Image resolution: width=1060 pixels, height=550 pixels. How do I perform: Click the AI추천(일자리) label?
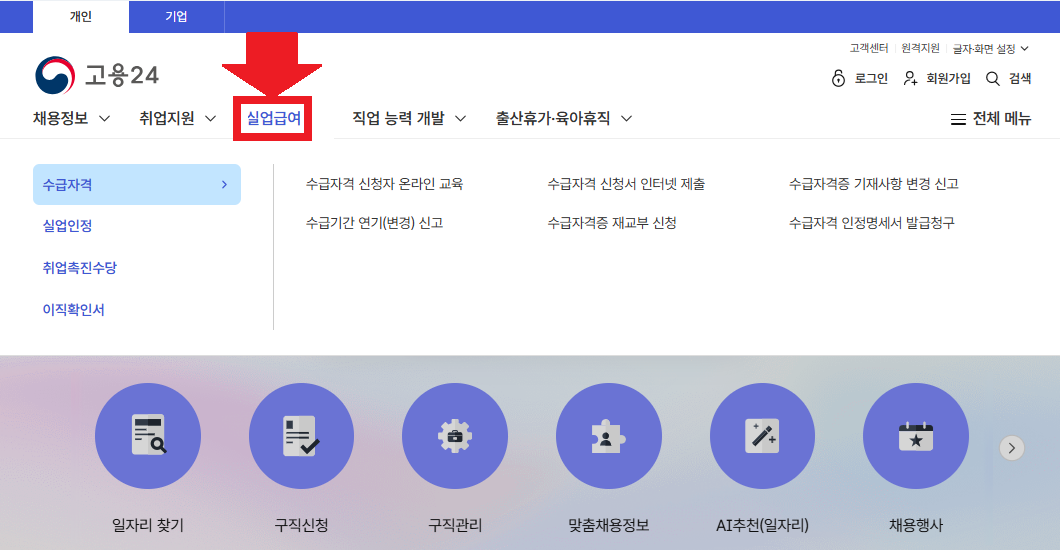(x=763, y=525)
